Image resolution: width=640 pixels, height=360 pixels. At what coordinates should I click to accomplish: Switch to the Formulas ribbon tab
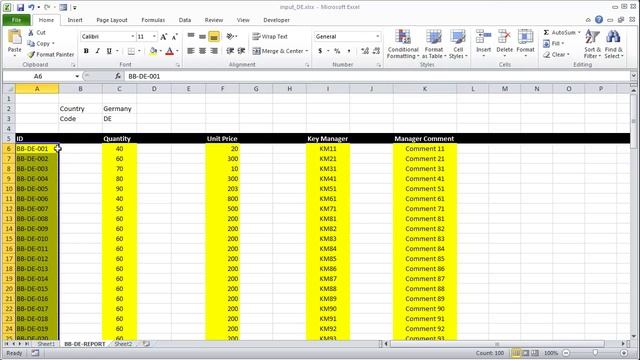[x=153, y=20]
